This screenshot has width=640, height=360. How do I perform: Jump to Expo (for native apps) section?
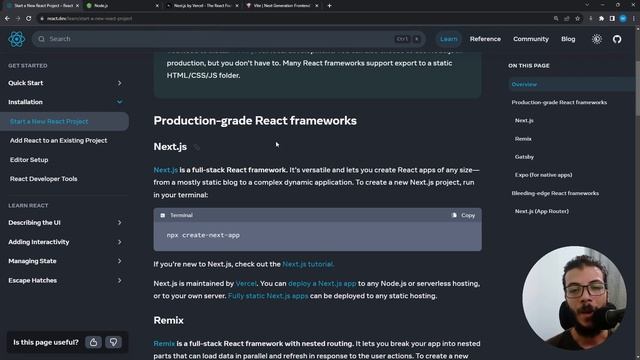(543, 175)
